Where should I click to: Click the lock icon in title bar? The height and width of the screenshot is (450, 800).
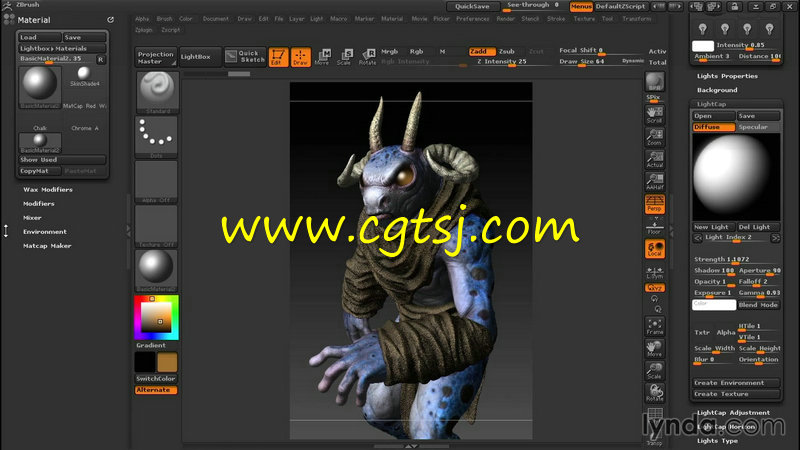[734, 6]
